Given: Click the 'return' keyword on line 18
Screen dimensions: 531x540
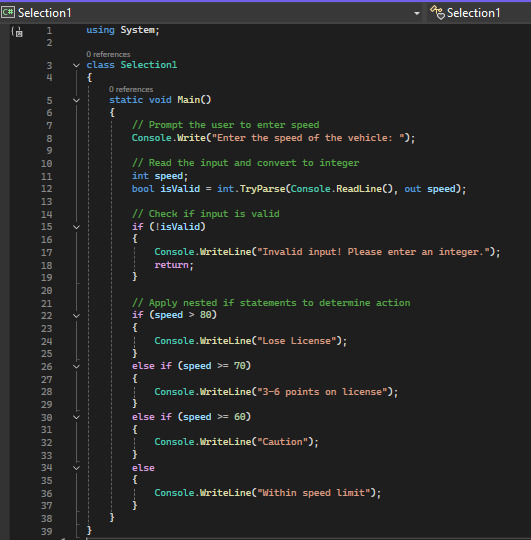Looking at the screenshot, I should tap(171, 265).
